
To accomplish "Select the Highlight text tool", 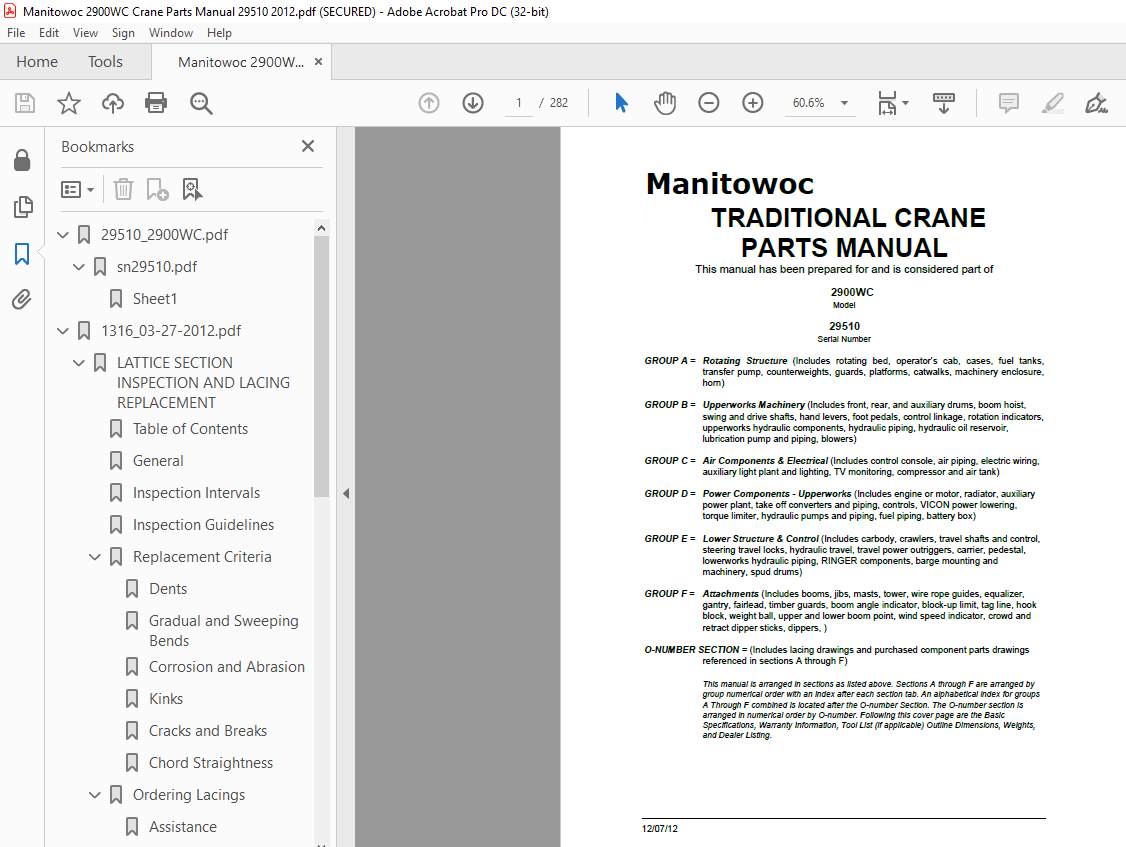I will click(x=1053, y=103).
